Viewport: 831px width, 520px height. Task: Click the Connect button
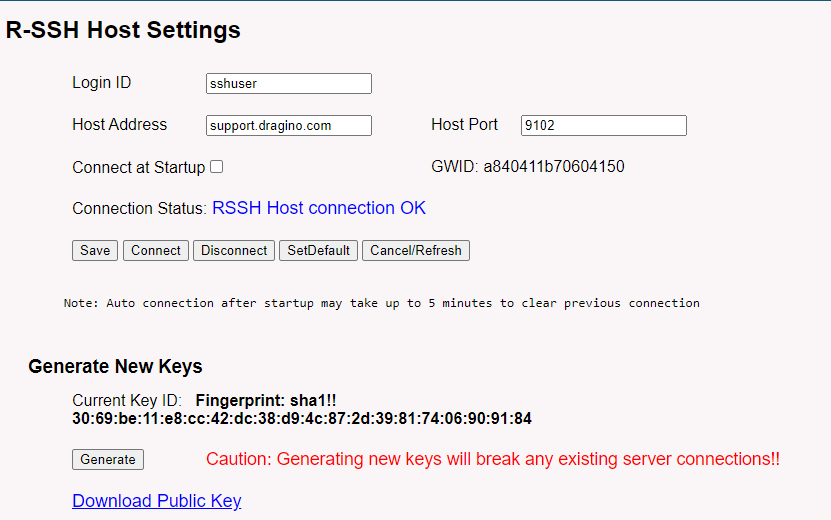coord(156,250)
